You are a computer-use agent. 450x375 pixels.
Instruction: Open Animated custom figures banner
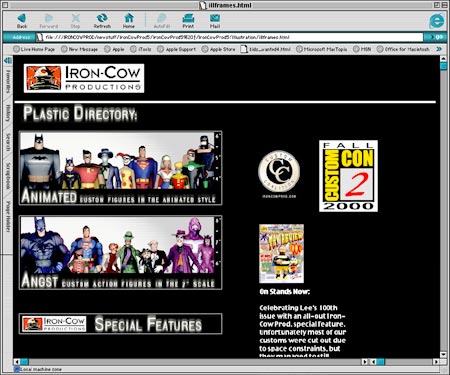pyautogui.click(x=121, y=168)
